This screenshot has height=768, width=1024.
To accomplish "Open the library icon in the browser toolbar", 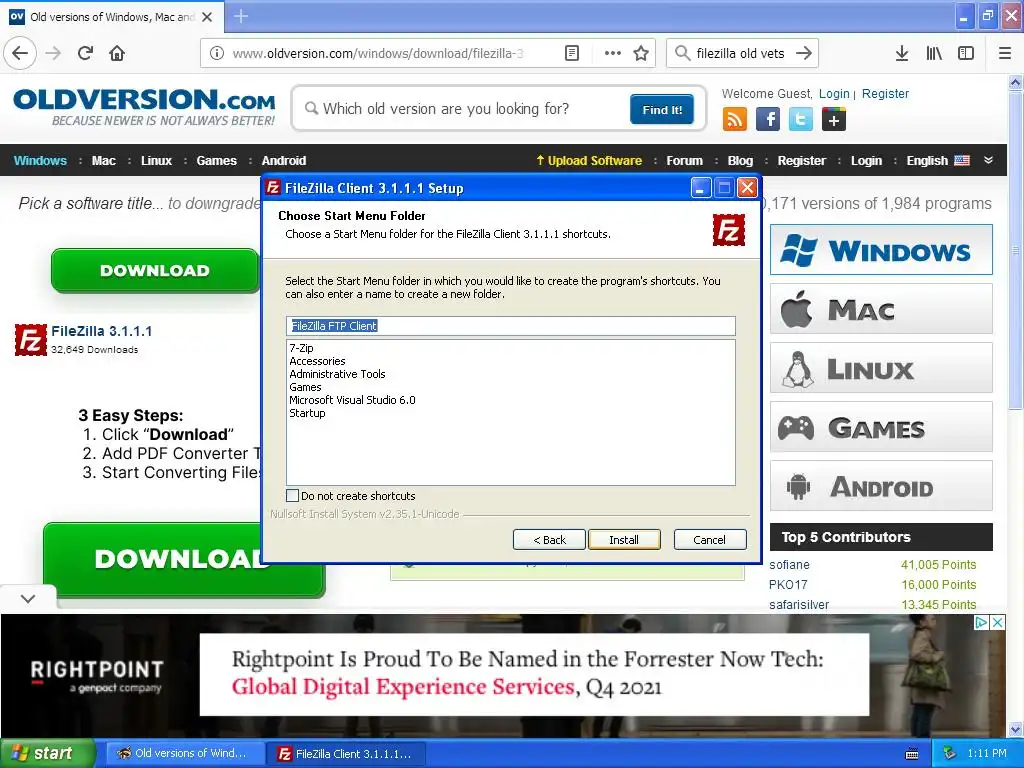I will click(x=934, y=54).
